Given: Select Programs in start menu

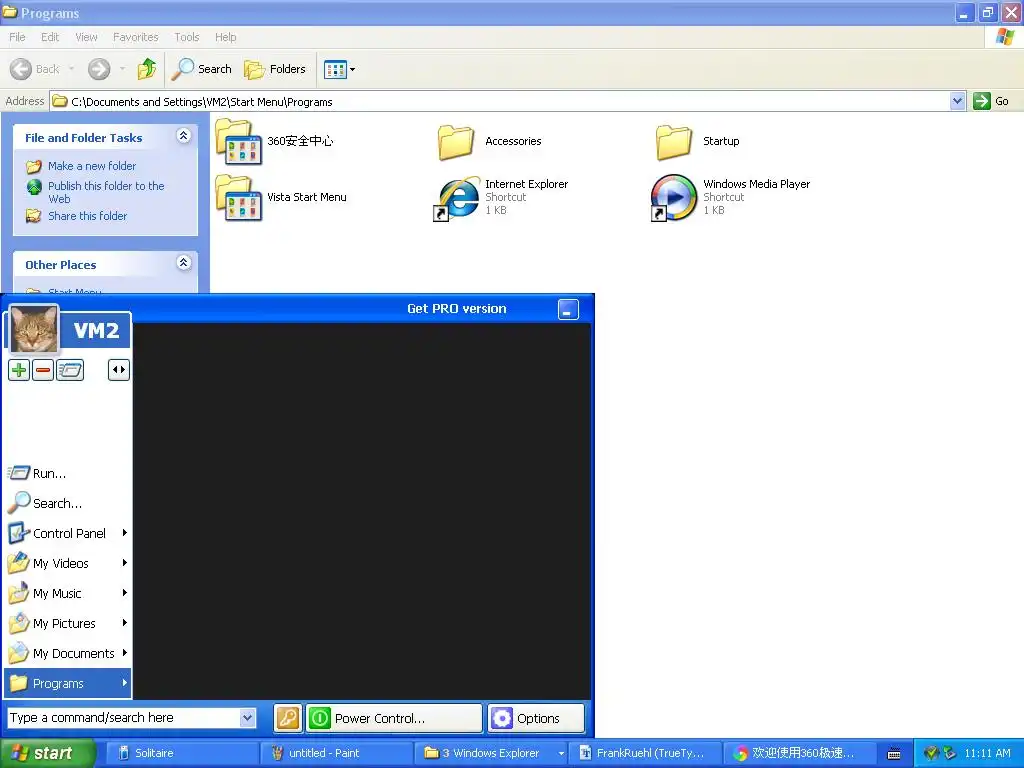Looking at the screenshot, I should click(x=68, y=684).
